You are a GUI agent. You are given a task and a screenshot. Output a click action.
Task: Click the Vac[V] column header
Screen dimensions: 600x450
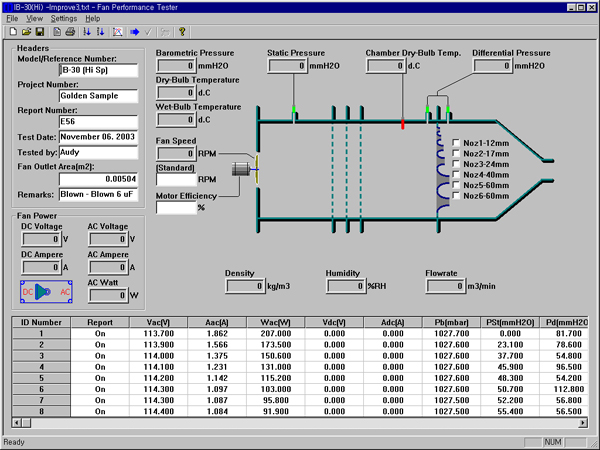pyautogui.click(x=157, y=323)
